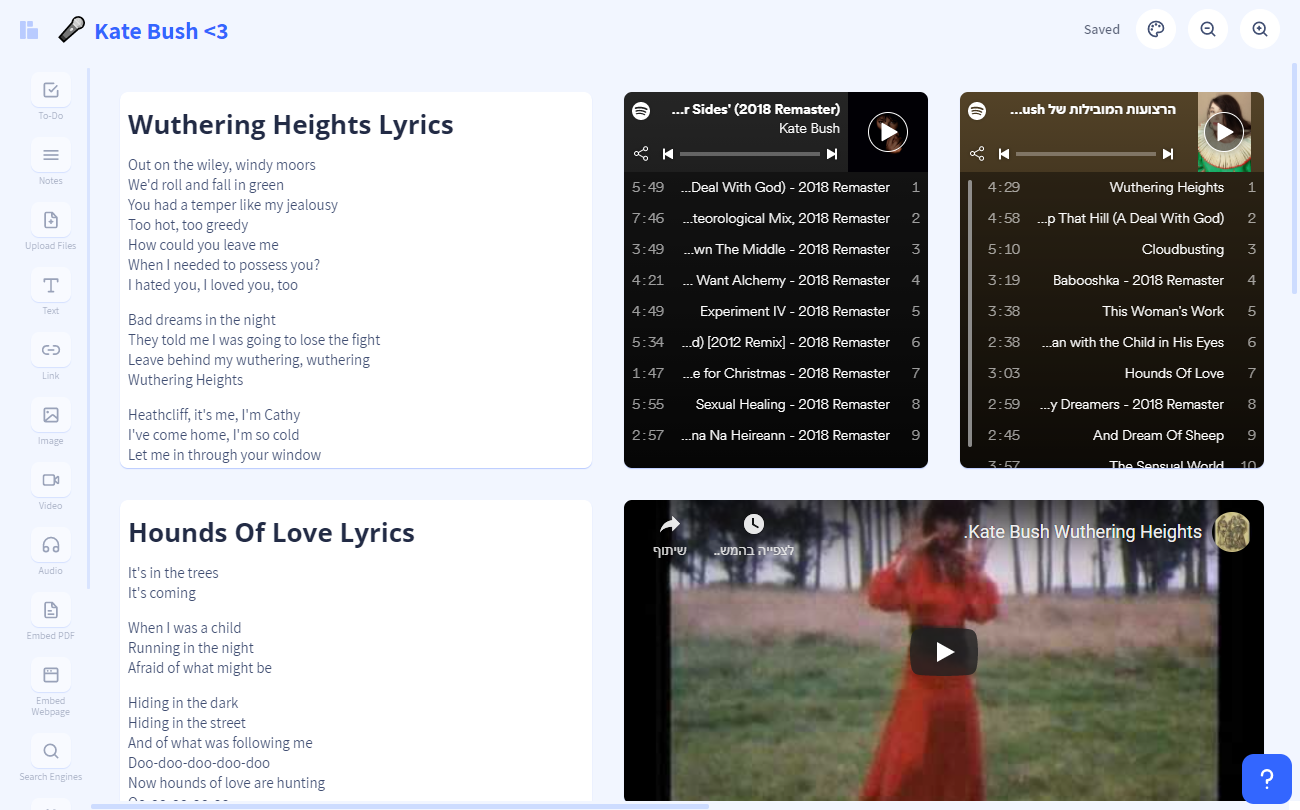Seek in the Hebrew-titled playlist progress bar

point(1086,154)
